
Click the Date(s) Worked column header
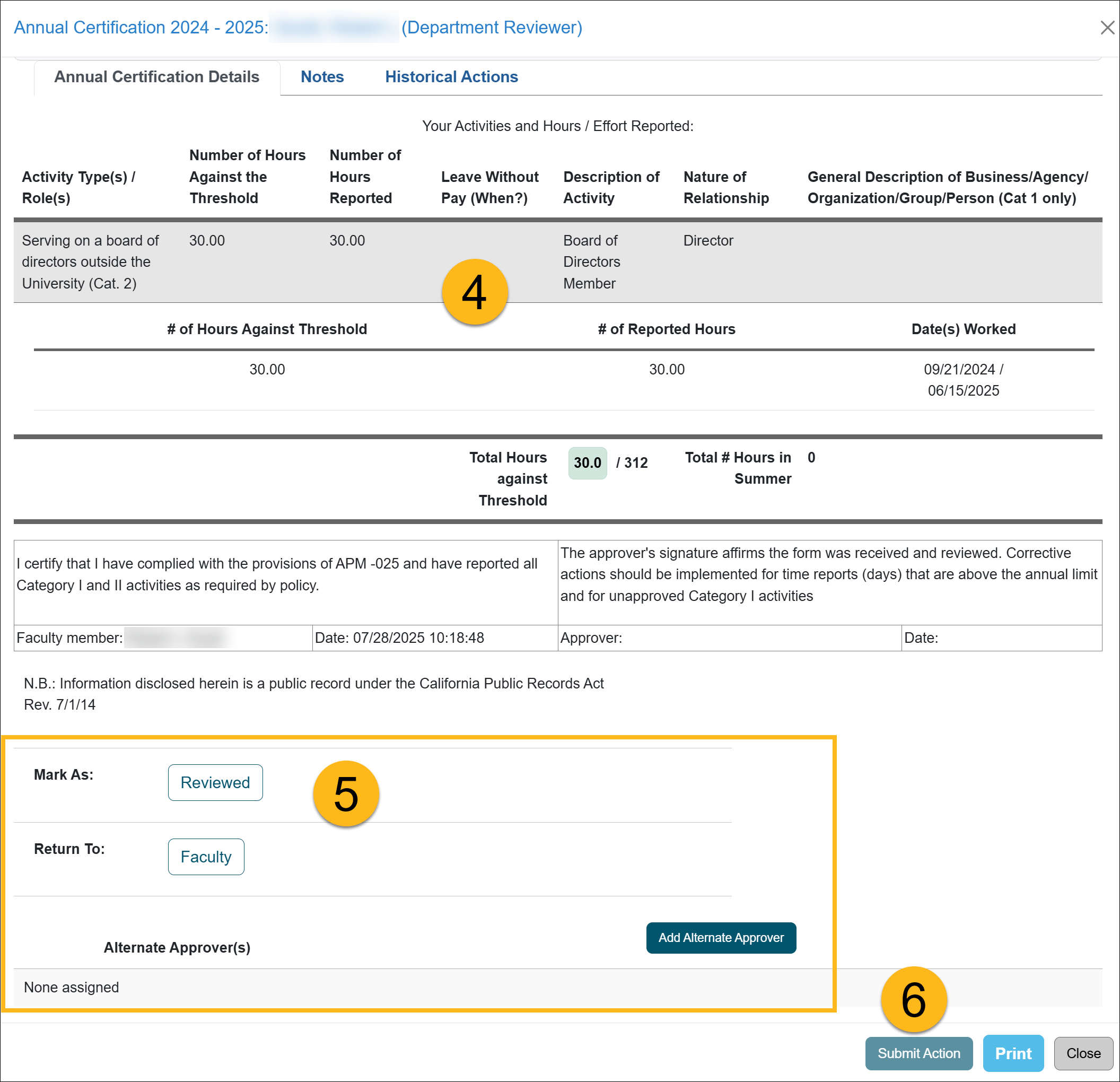tap(963, 329)
